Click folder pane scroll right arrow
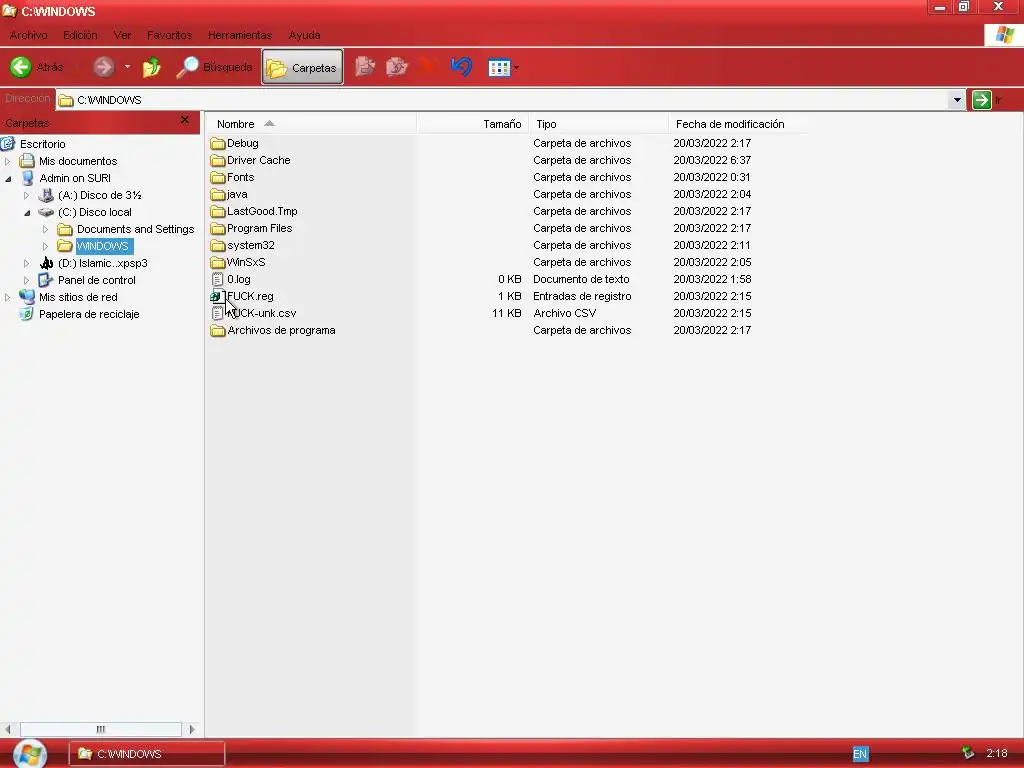 click(x=191, y=729)
